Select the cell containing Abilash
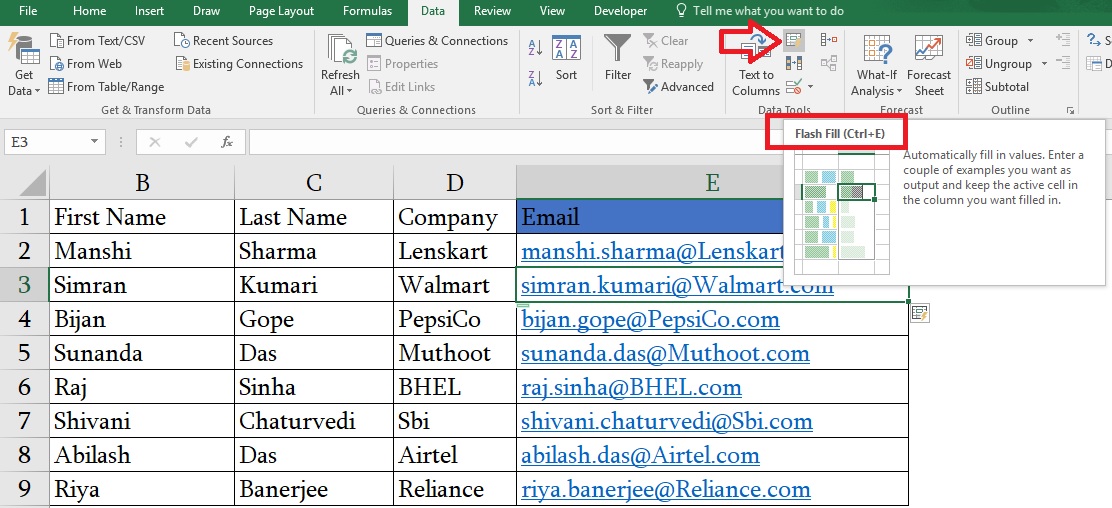Viewport: 1112px width, 508px height. [x=142, y=455]
